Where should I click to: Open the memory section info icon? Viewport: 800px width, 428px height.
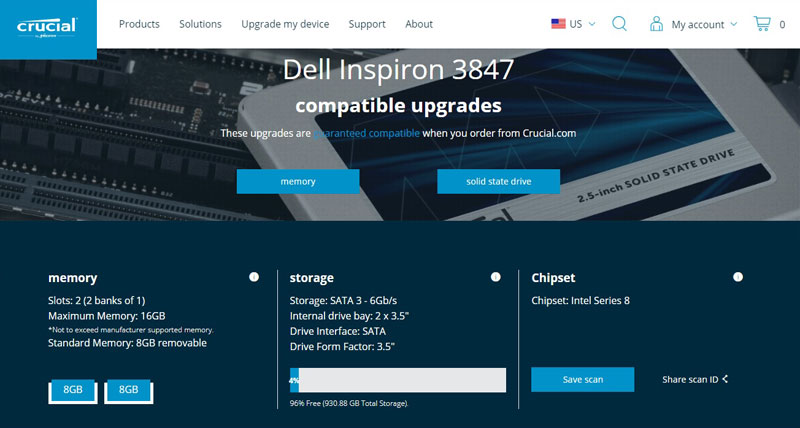(x=254, y=277)
